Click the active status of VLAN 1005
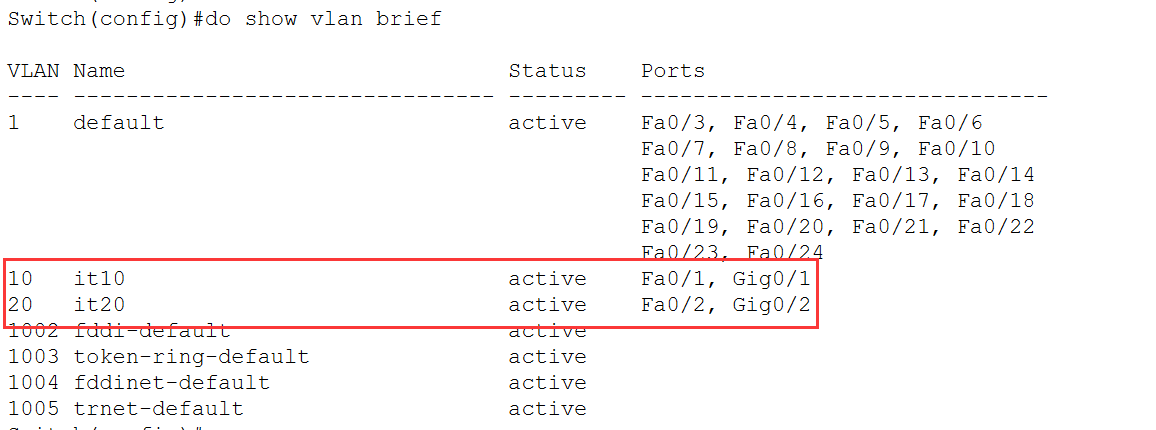 [x=547, y=409]
